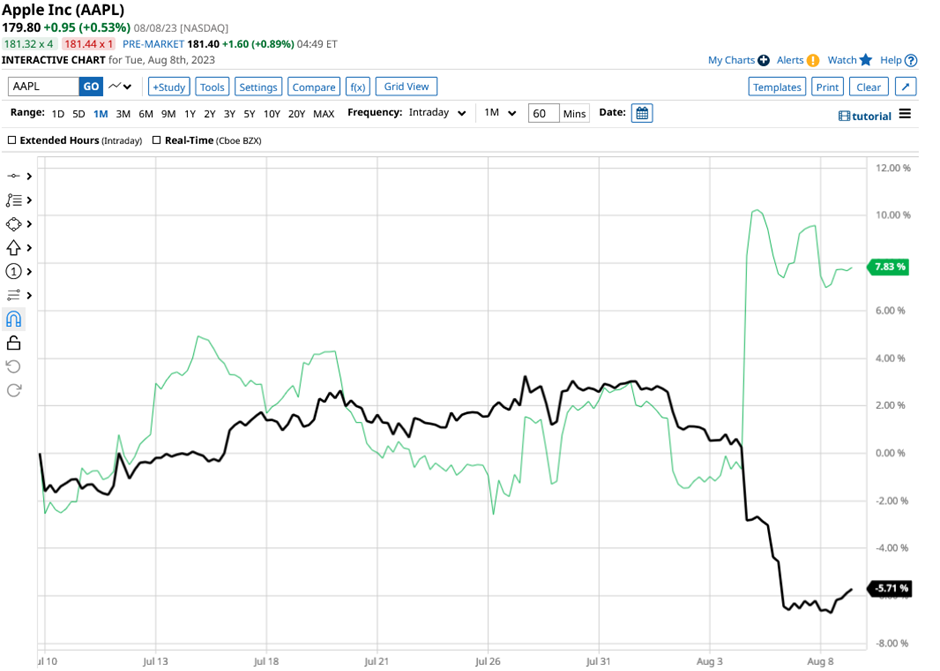This screenshot has height=671, width=940.
Task: Select the MAX range tab
Action: coord(324,114)
